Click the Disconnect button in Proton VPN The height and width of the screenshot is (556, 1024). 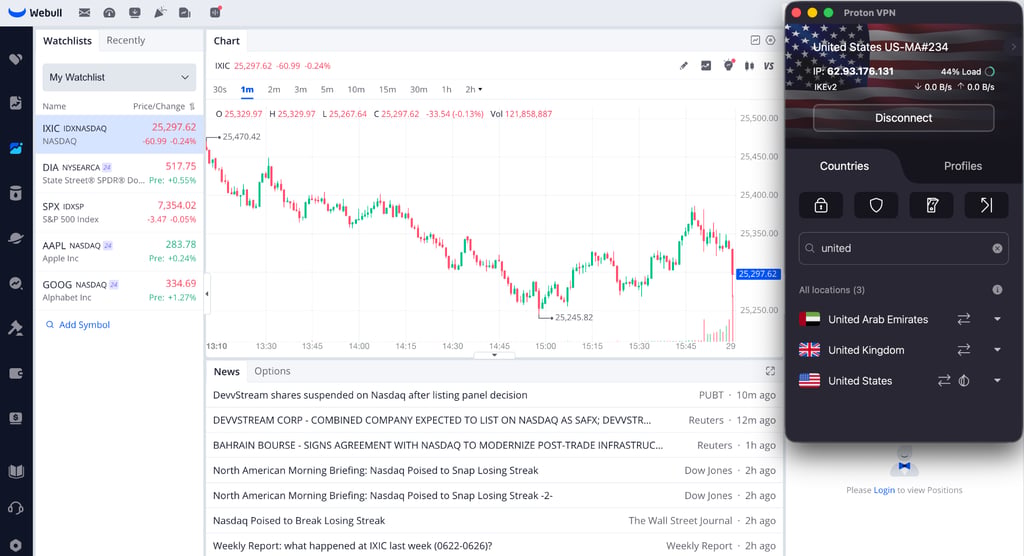[x=903, y=118]
